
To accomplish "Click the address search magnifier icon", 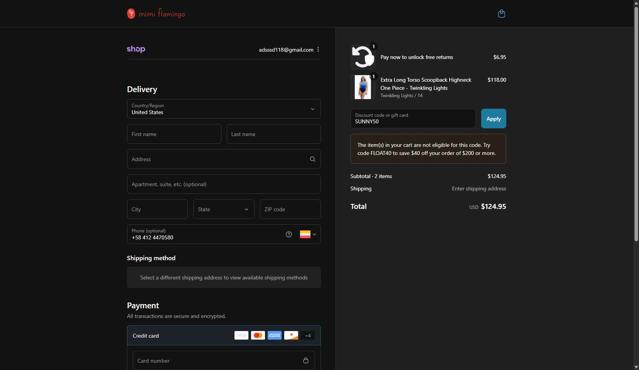I will 313,159.
